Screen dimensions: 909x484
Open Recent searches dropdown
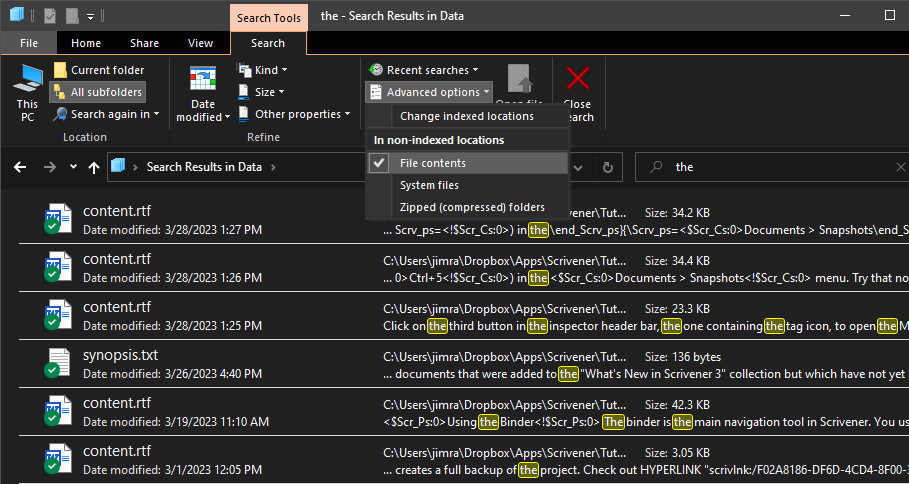[427, 70]
